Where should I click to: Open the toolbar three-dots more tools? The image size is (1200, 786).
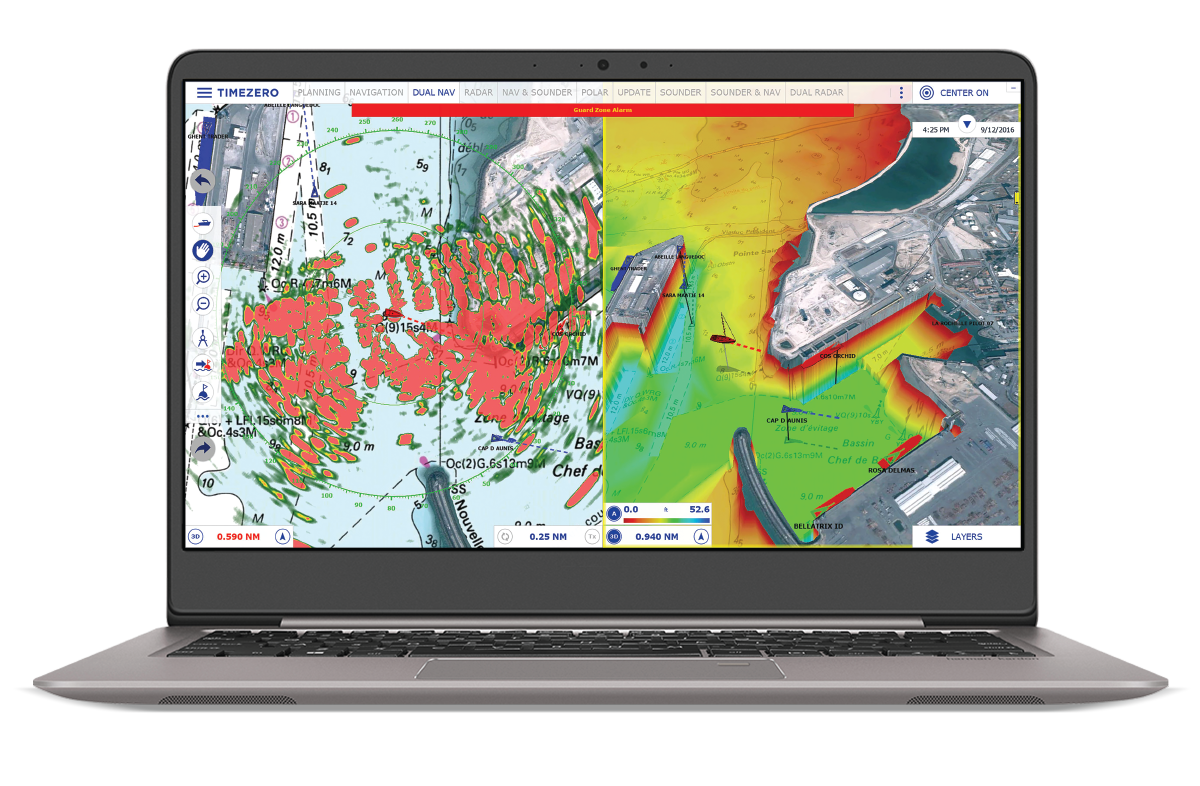pyautogui.click(x=202, y=416)
